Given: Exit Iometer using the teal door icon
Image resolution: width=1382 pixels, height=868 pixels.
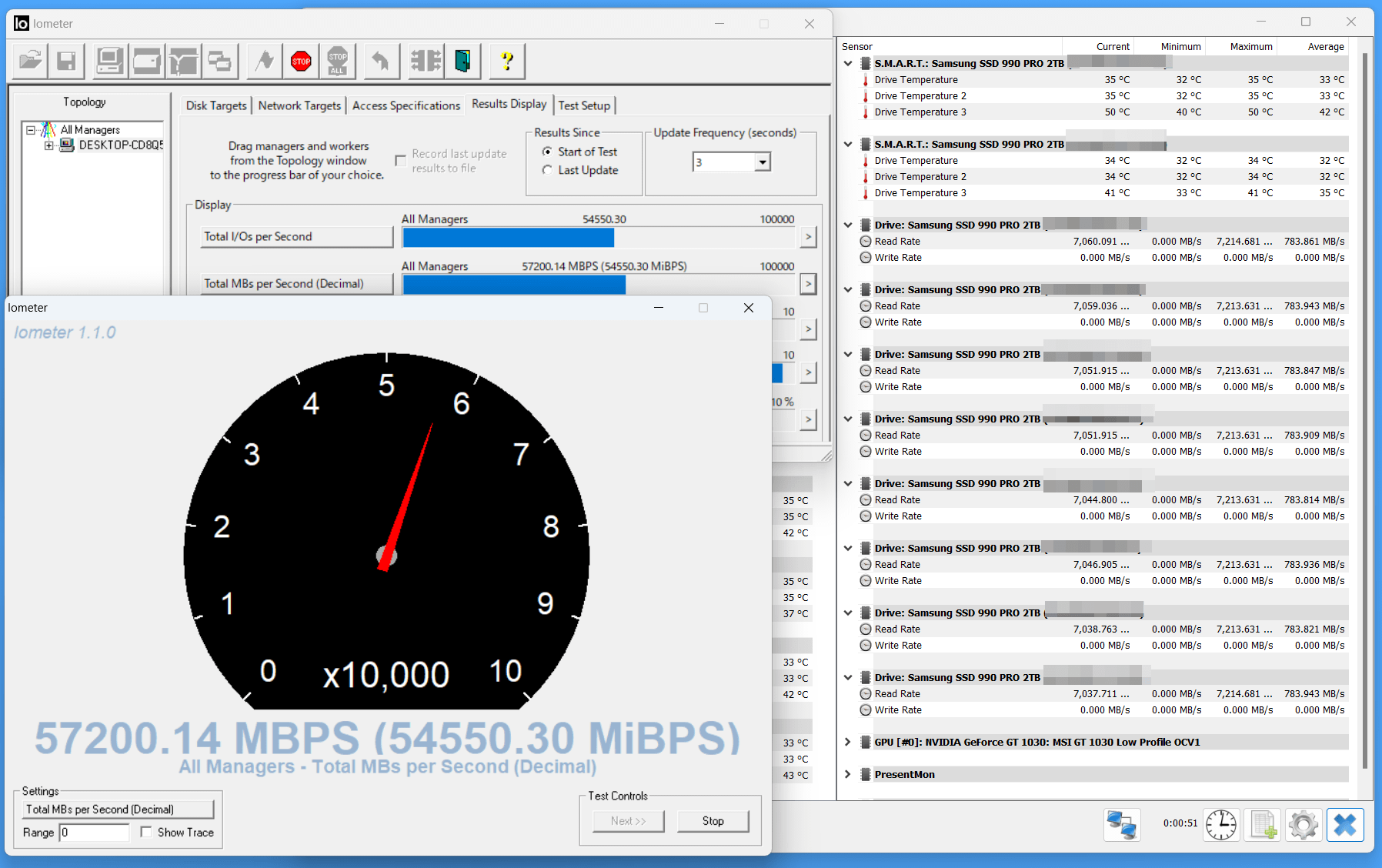Looking at the screenshot, I should pos(462,61).
